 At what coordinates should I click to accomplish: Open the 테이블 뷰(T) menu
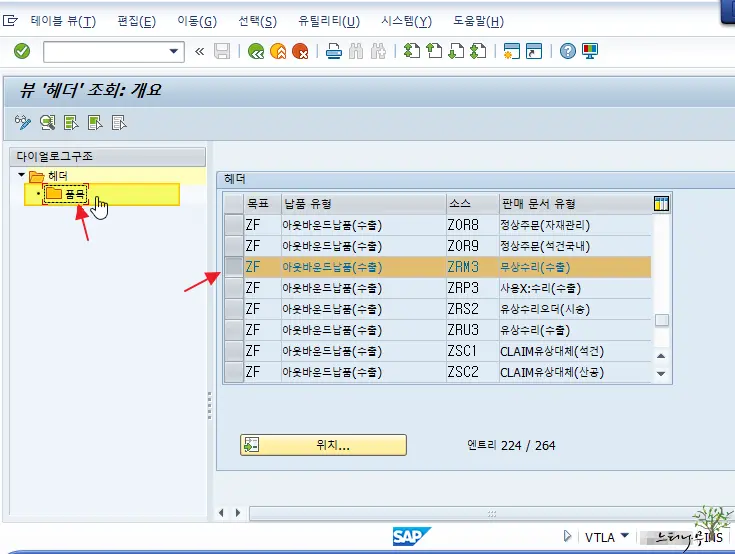[63, 21]
